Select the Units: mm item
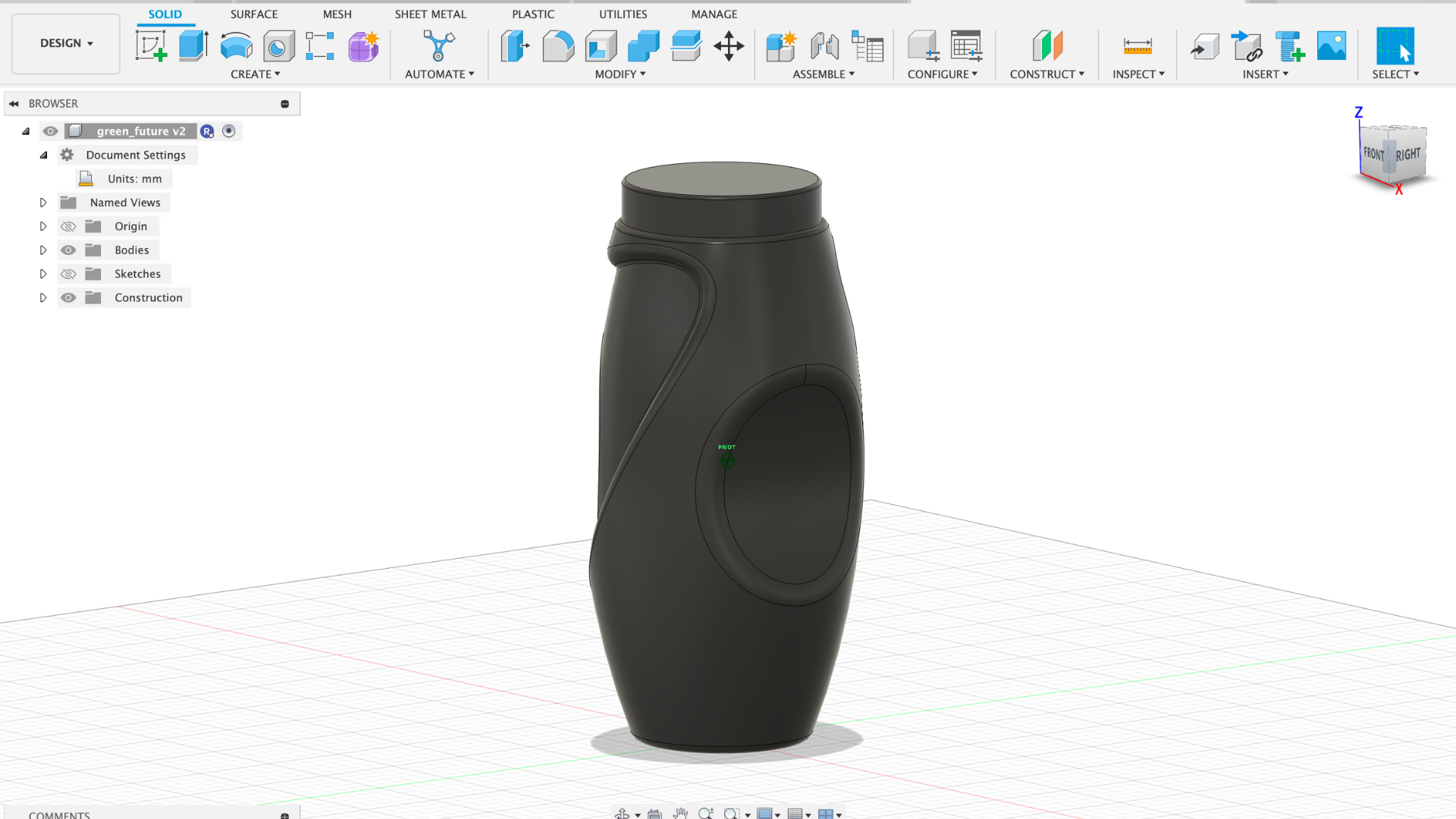Viewport: 1456px width, 819px height. [134, 179]
